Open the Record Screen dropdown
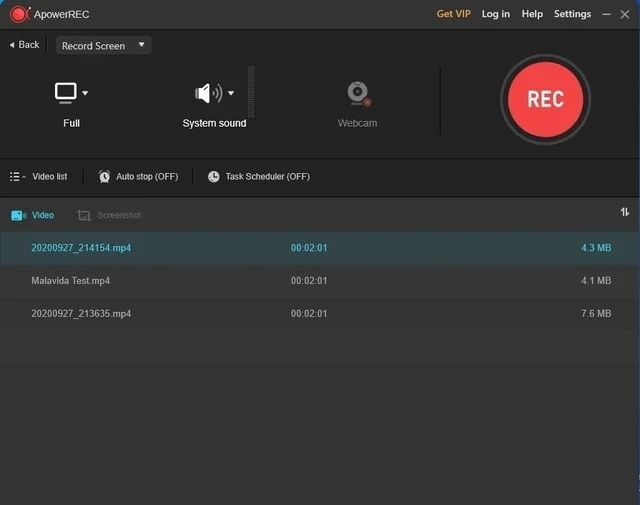640x505 pixels. click(104, 45)
